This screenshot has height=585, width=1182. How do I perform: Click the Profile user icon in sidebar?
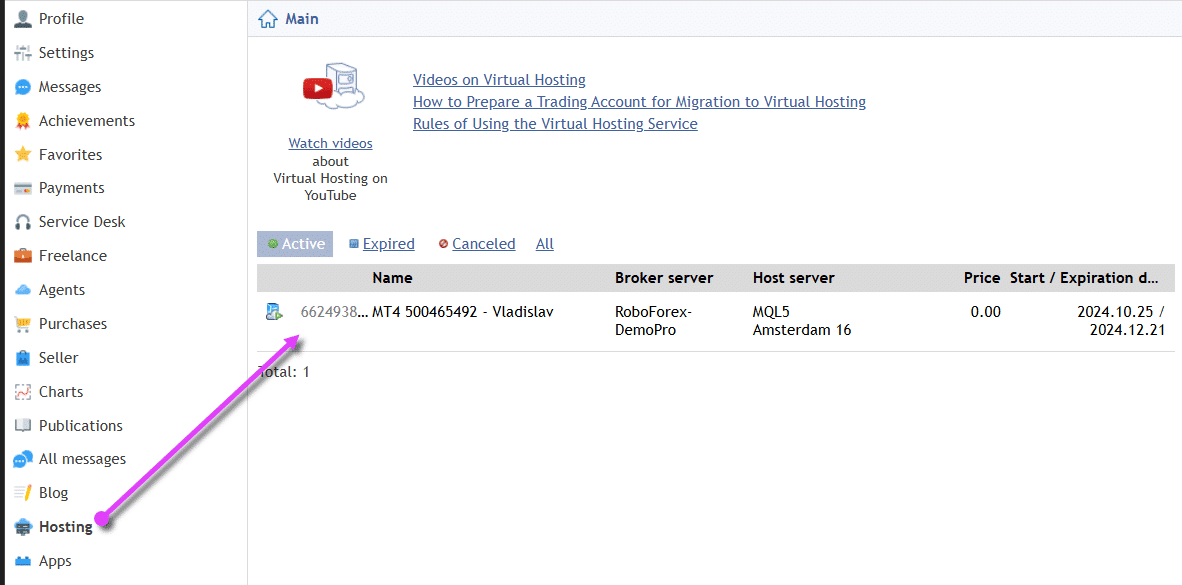22,19
